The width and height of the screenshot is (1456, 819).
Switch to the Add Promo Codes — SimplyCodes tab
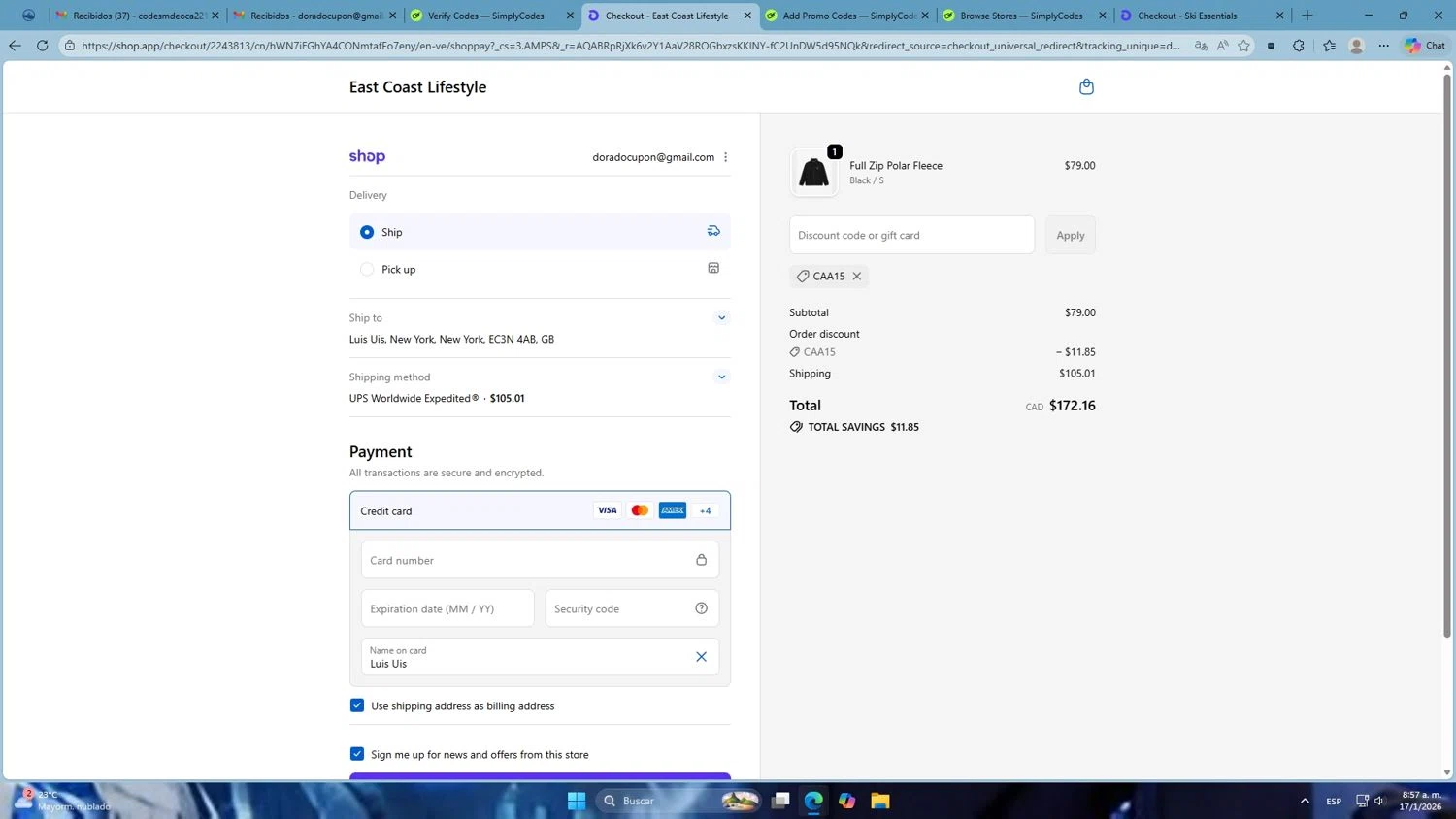click(x=847, y=16)
